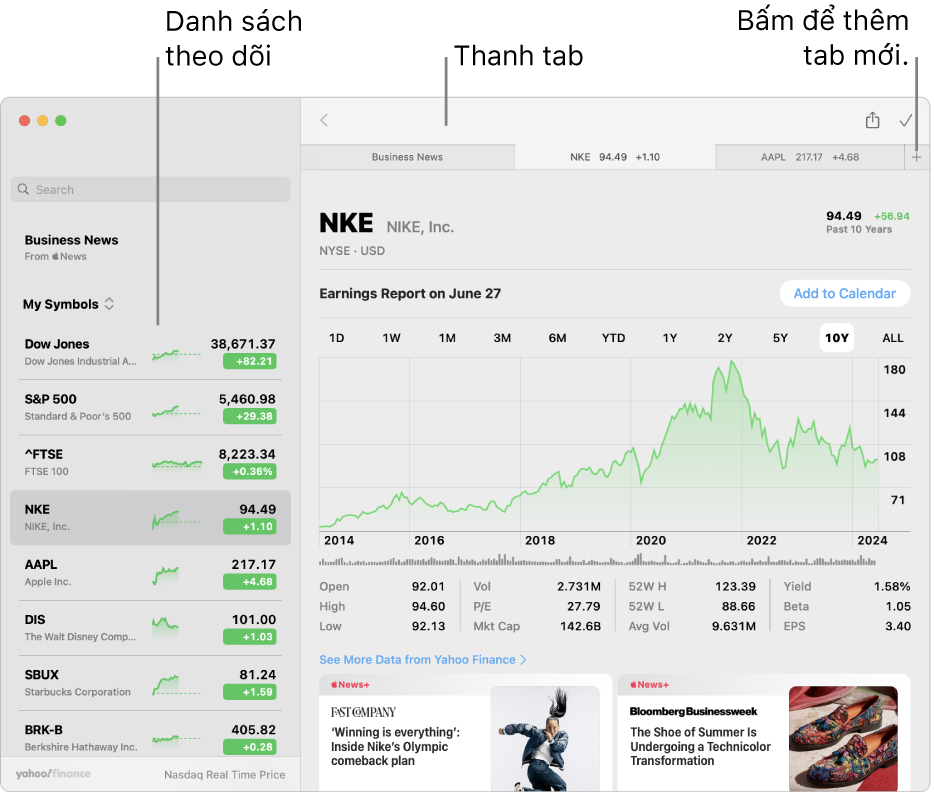
Task: Select the 10Y chart range
Action: click(836, 338)
